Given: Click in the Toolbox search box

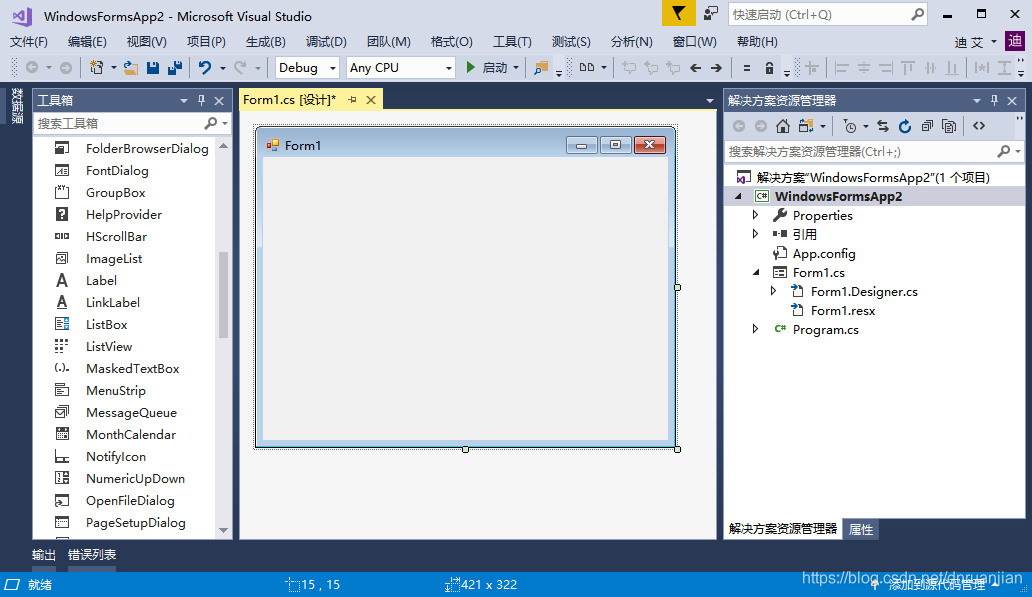Looking at the screenshot, I should pyautogui.click(x=120, y=123).
